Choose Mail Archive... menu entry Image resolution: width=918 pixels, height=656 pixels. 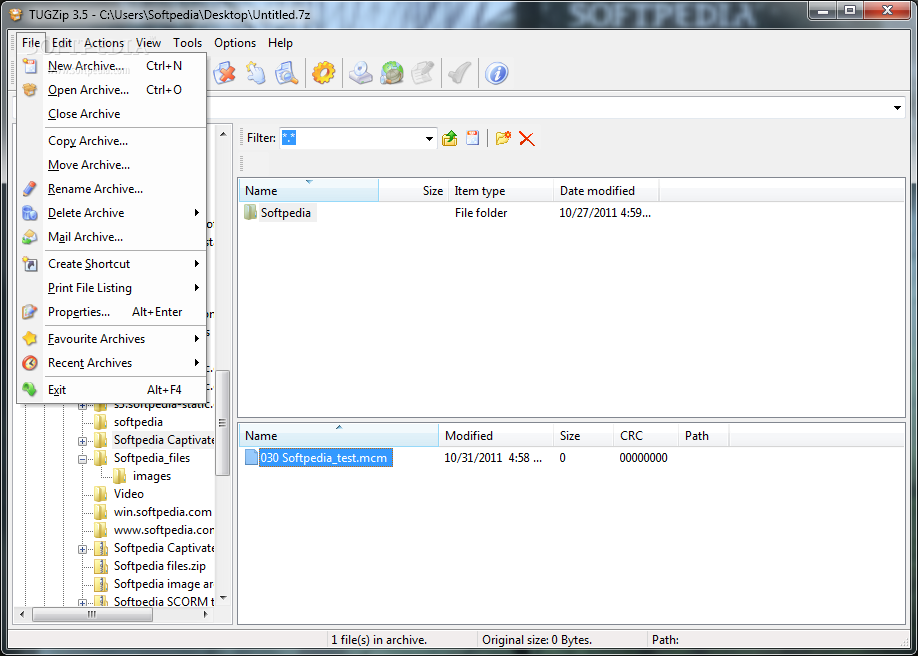[111, 237]
